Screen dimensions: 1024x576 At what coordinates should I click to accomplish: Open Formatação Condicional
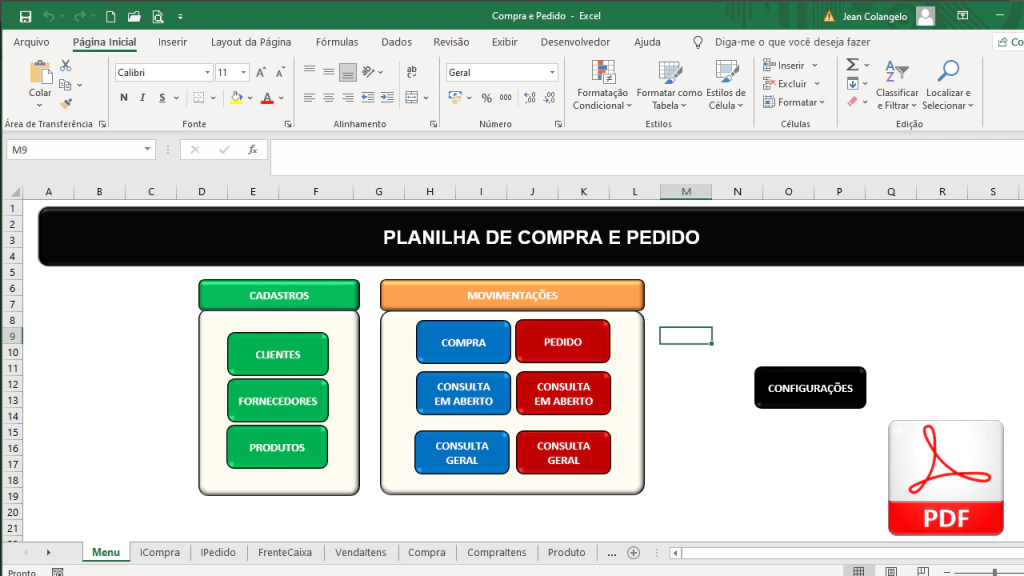click(x=602, y=85)
